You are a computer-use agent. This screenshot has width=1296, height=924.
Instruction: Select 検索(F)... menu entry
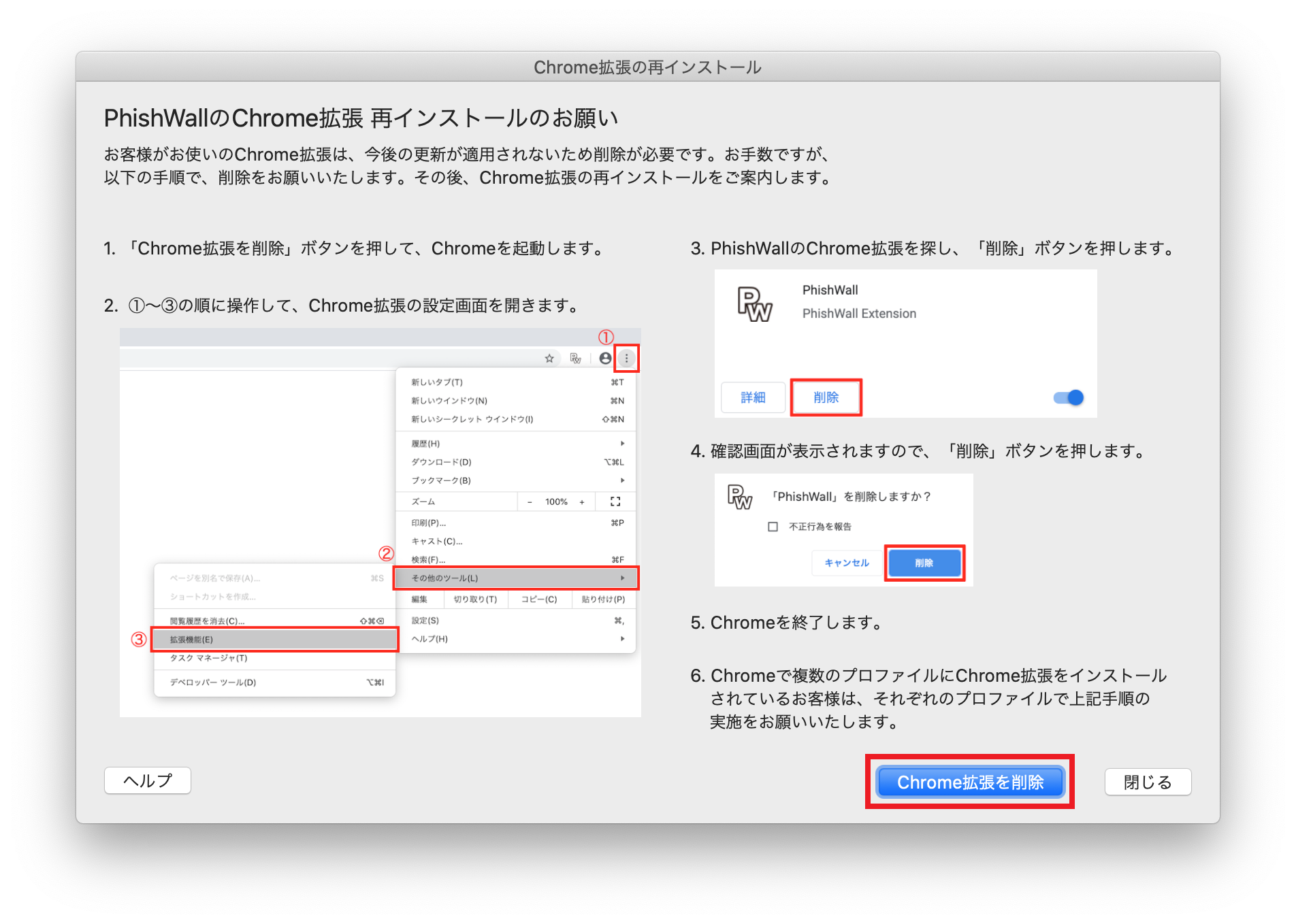coord(516,560)
